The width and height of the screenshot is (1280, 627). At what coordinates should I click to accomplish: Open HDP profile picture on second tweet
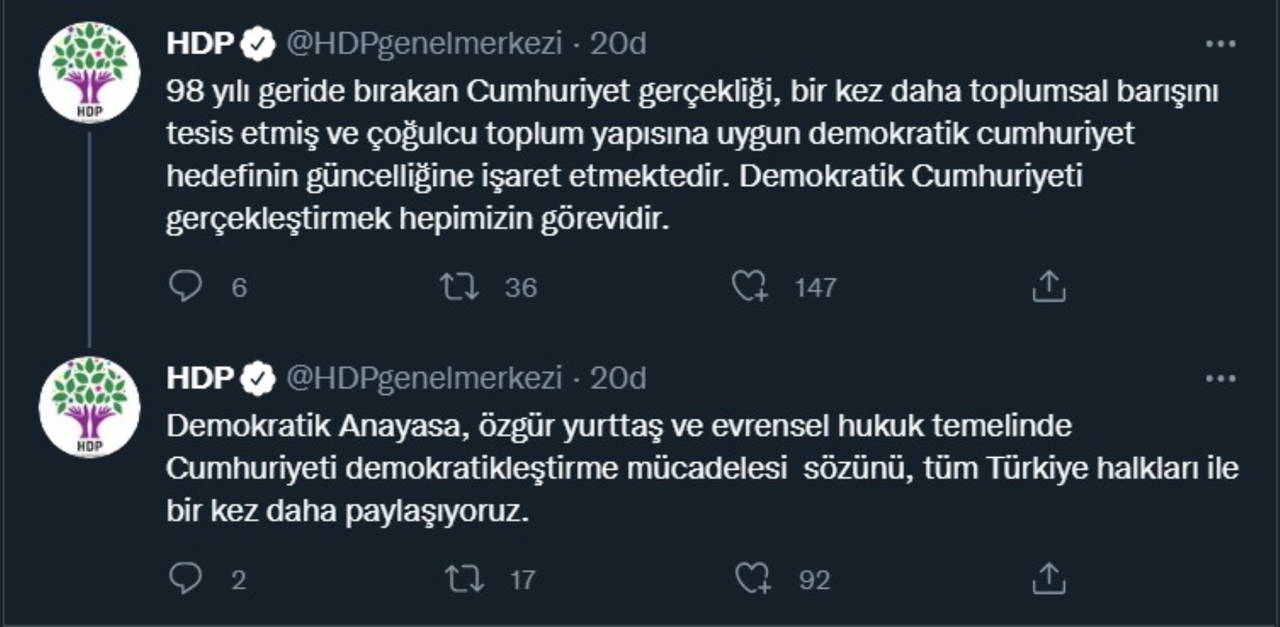89,406
